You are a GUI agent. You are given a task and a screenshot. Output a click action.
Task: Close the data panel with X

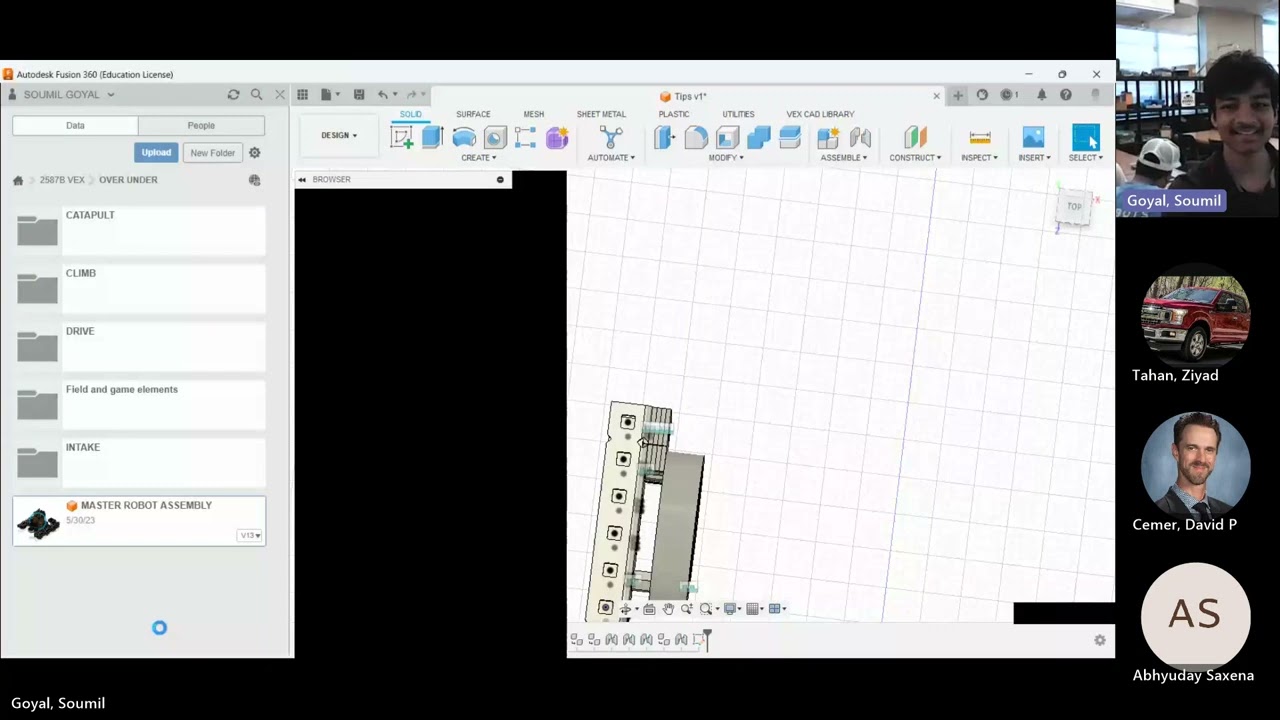tap(280, 94)
